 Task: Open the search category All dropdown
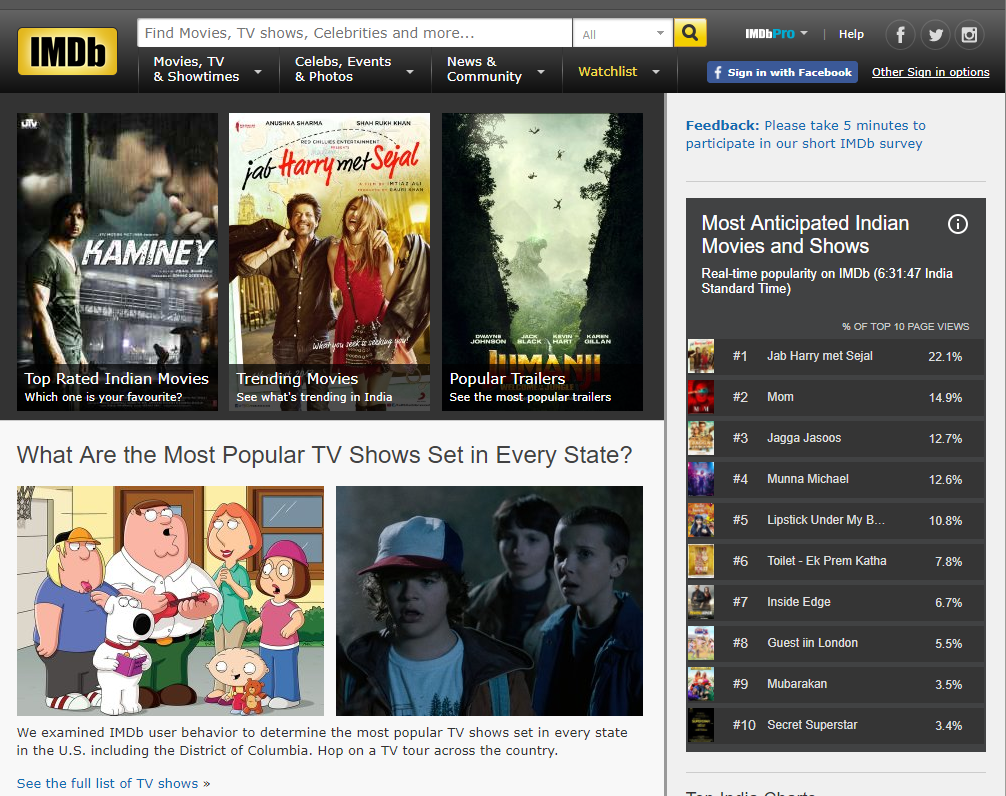(x=622, y=33)
